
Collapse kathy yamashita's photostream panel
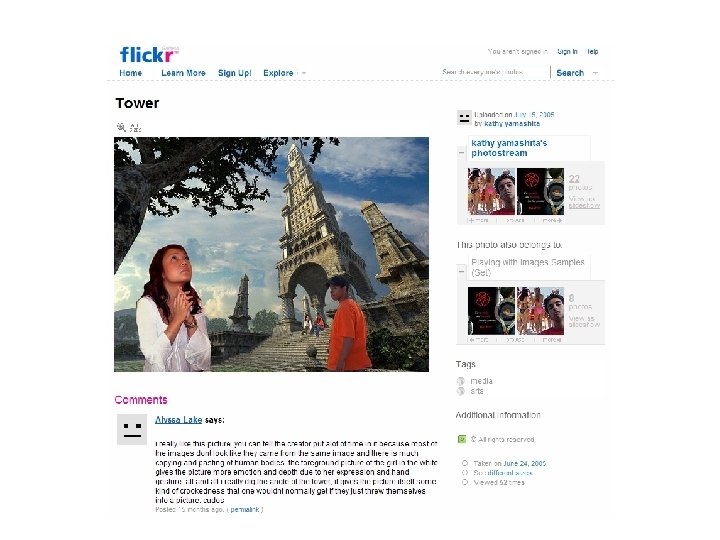tap(461, 152)
